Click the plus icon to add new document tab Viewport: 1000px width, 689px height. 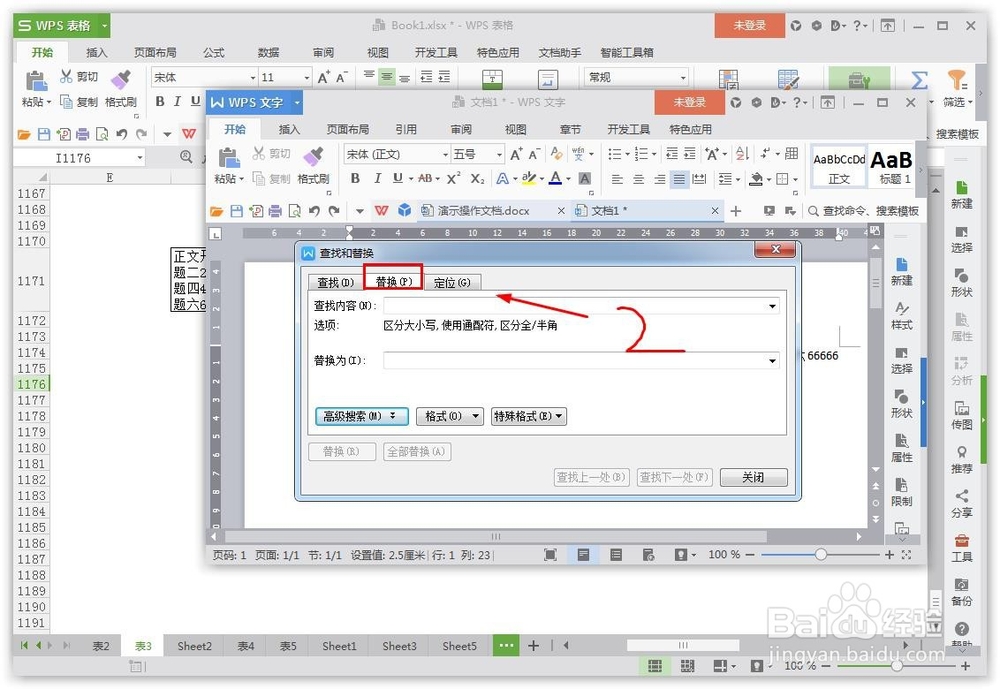[735, 211]
